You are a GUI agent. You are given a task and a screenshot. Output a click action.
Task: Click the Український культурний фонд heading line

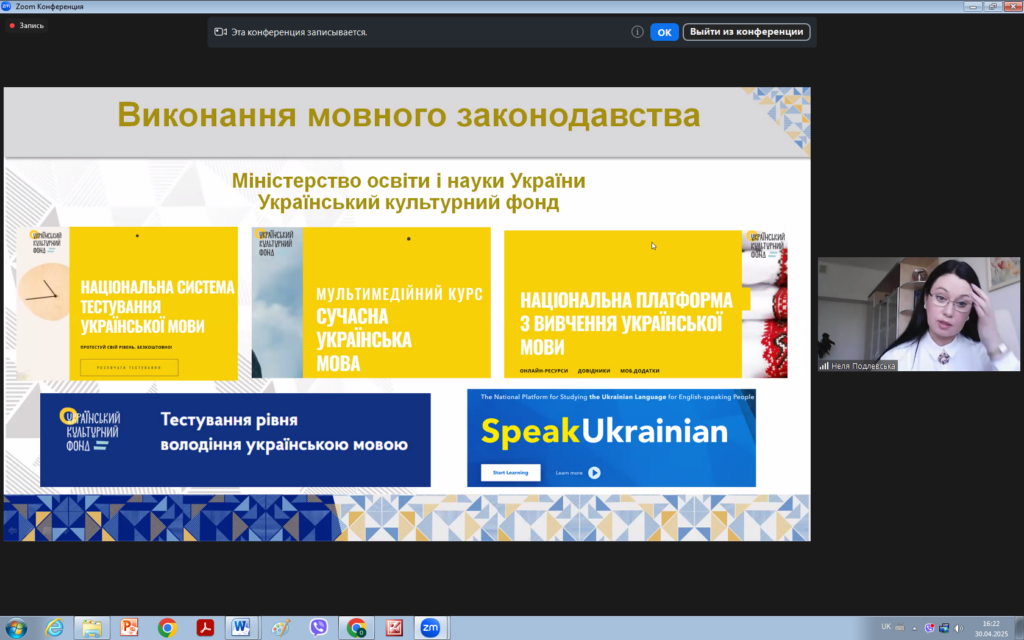pos(409,202)
